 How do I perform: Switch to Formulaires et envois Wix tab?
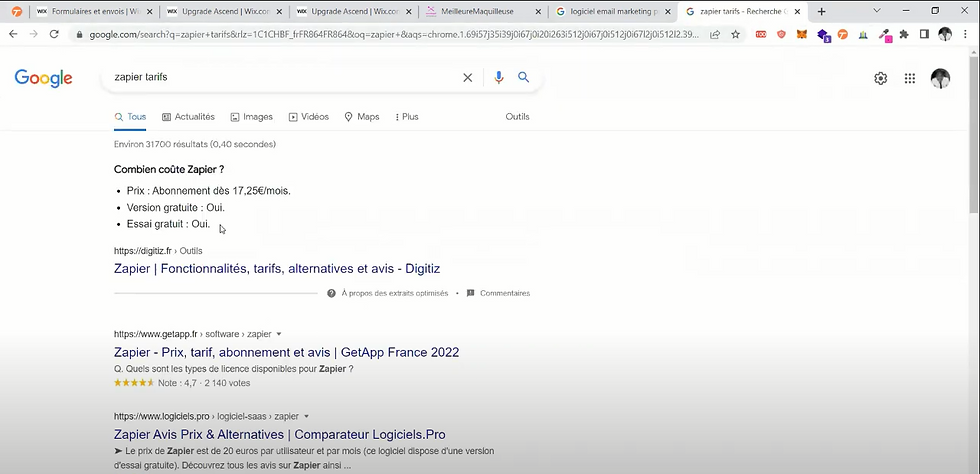point(93,11)
